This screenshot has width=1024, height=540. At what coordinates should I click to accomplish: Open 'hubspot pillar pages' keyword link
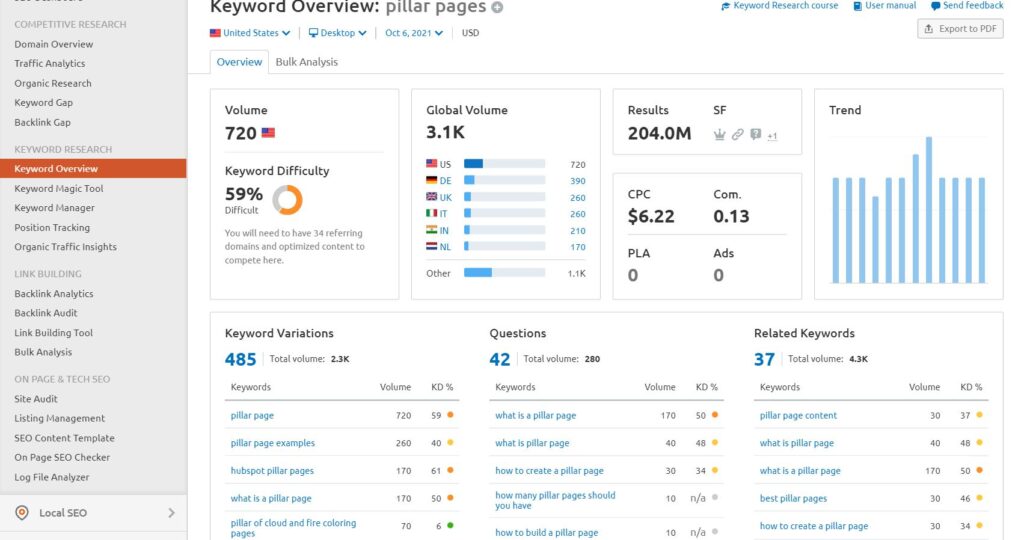coord(272,471)
